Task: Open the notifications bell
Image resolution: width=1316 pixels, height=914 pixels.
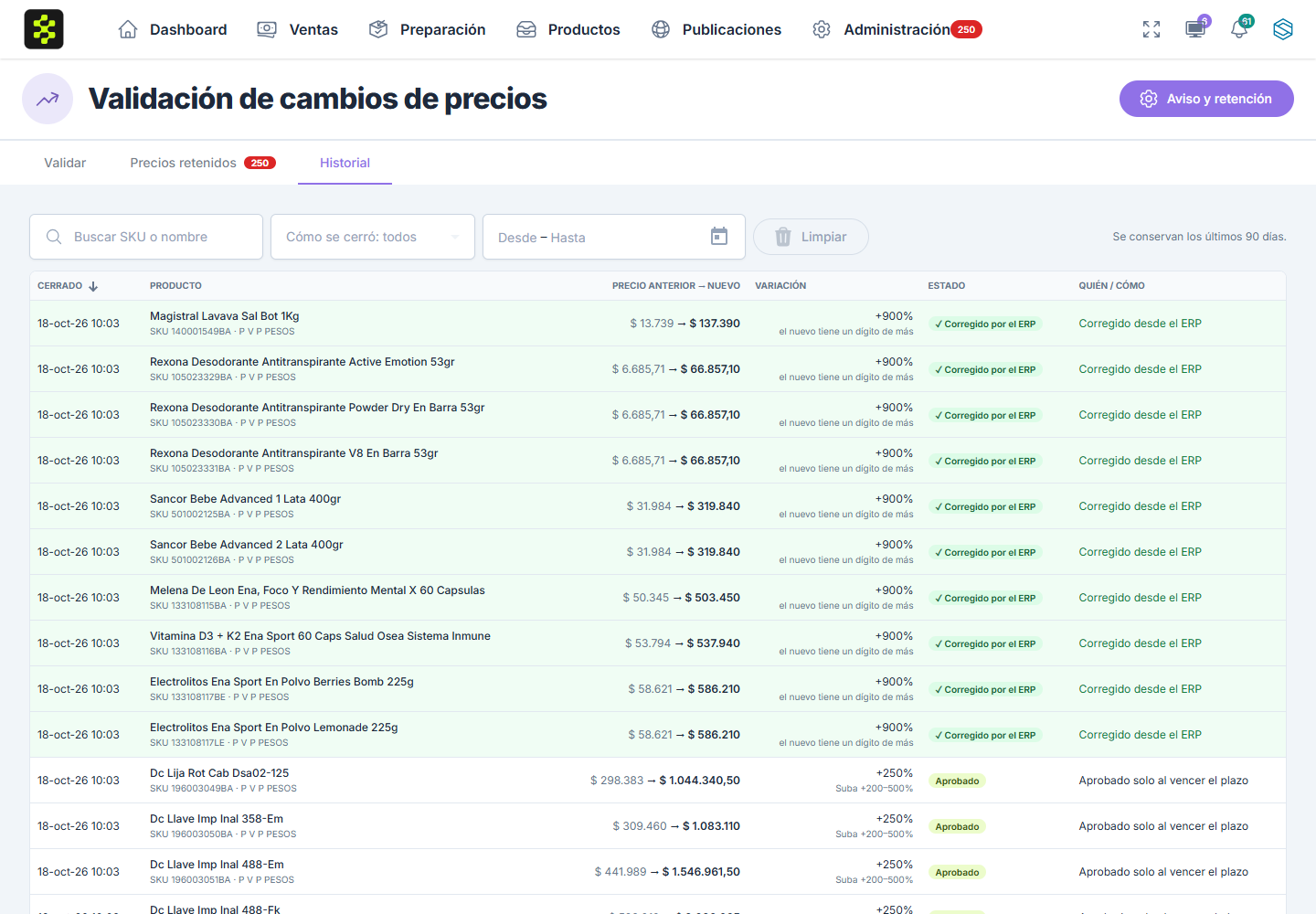Action: [x=1239, y=29]
